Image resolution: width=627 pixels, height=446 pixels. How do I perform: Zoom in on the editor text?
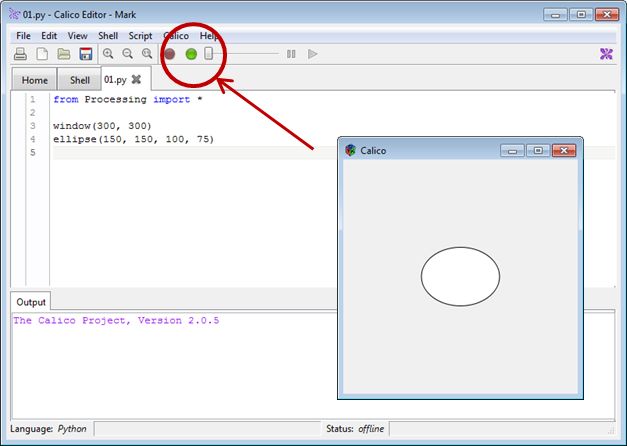click(x=108, y=54)
